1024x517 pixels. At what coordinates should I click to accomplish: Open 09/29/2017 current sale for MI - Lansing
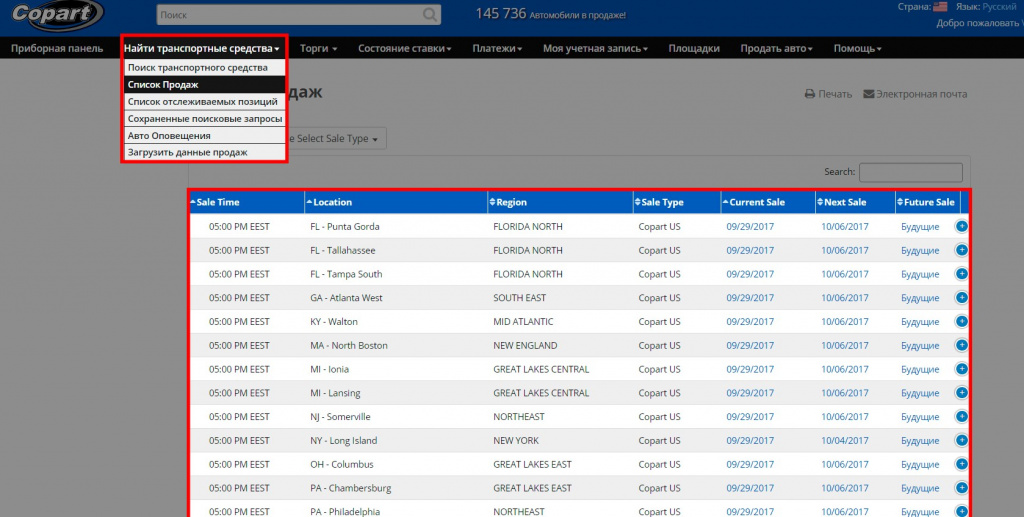[x=750, y=393]
